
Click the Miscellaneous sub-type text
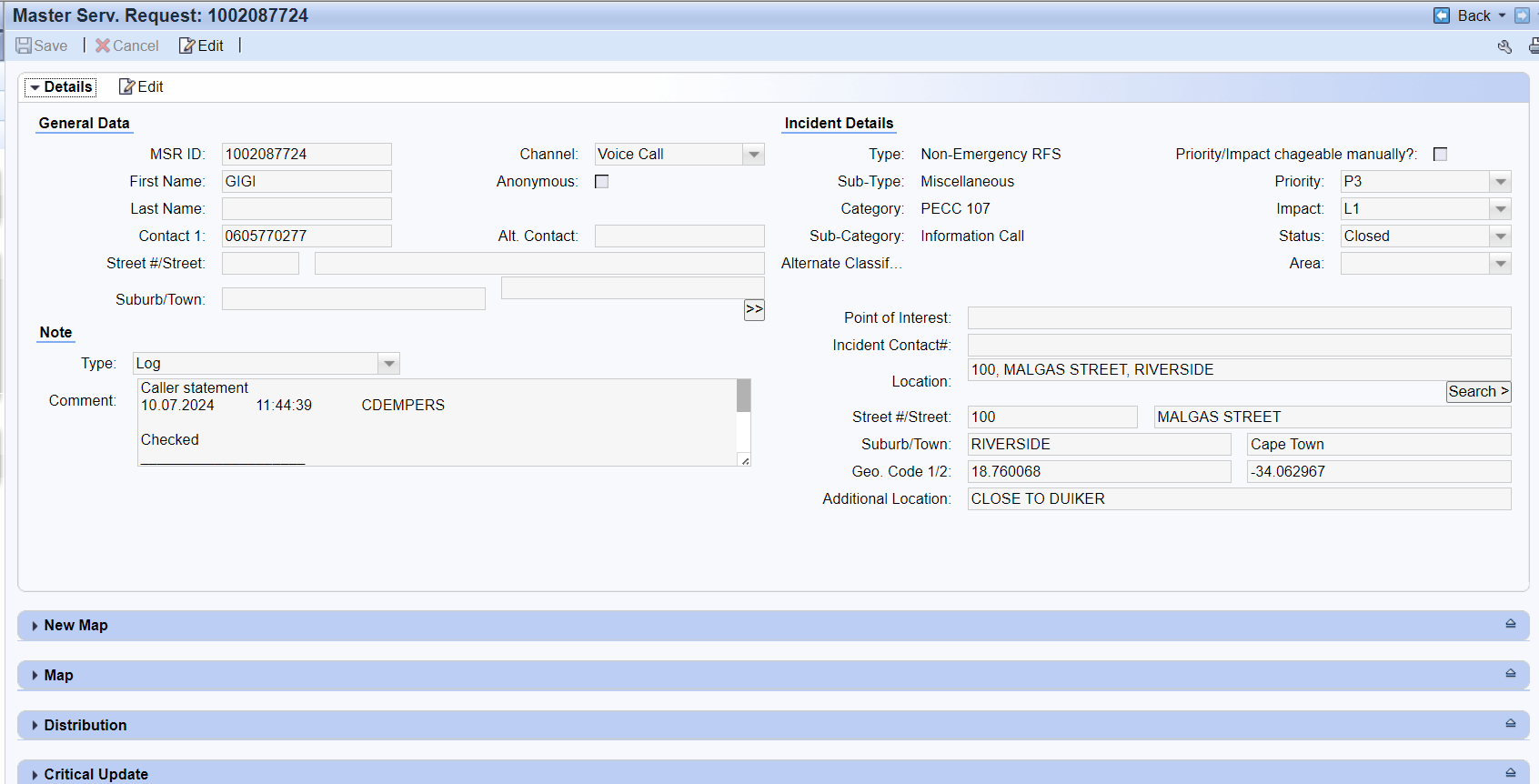pos(967,182)
